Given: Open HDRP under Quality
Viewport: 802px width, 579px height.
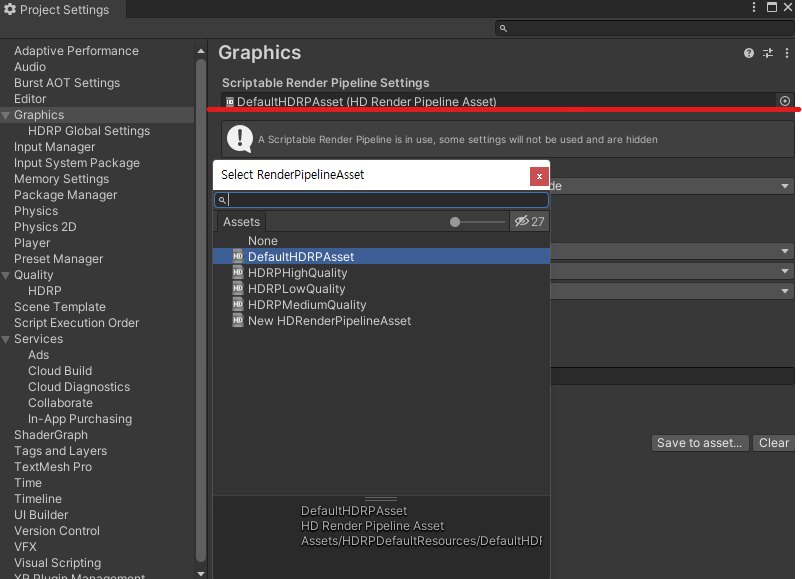Looking at the screenshot, I should pyautogui.click(x=44, y=291).
